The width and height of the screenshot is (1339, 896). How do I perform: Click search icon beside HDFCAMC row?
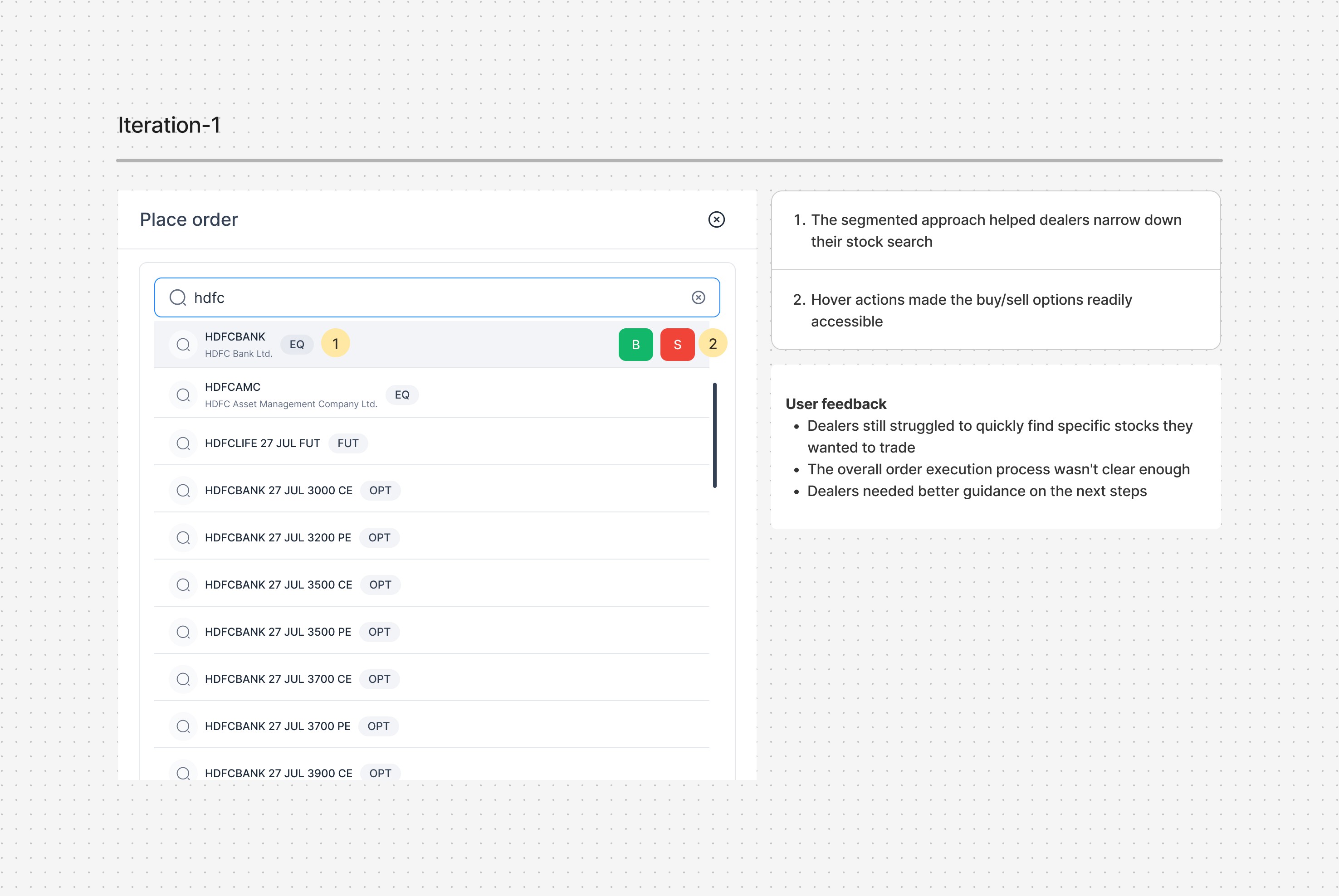[183, 395]
